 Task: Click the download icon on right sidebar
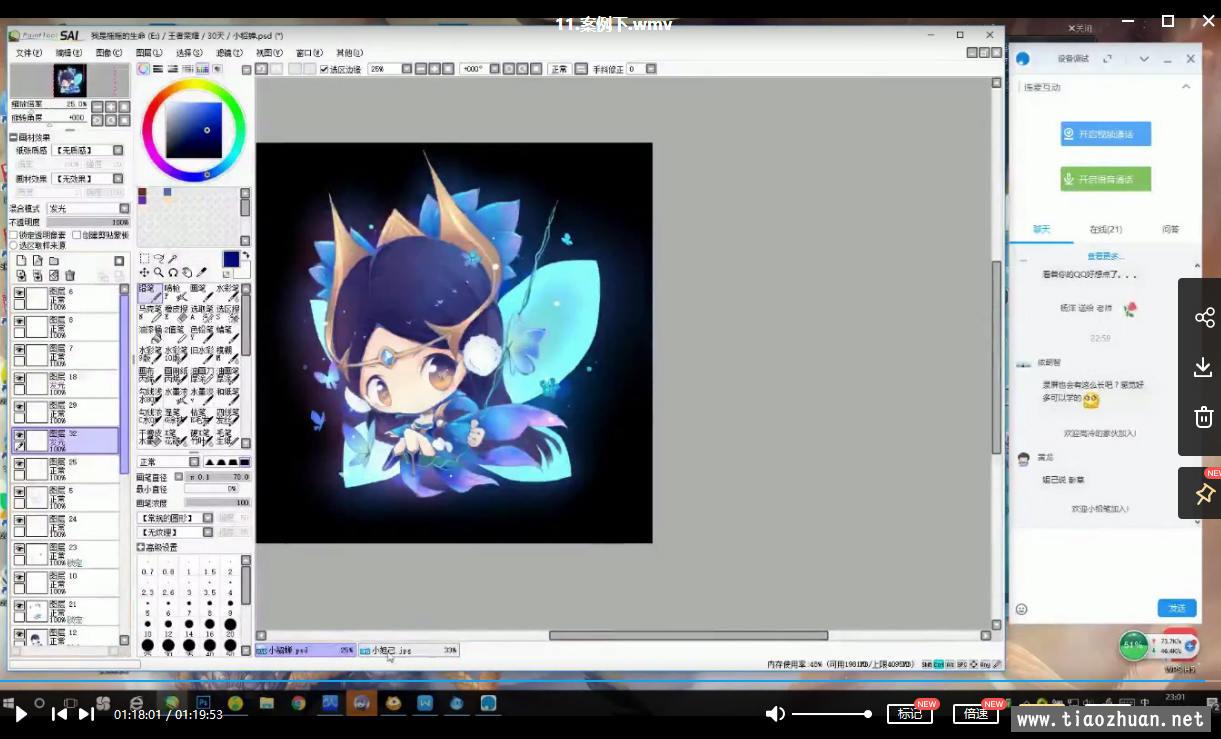[x=1203, y=368]
